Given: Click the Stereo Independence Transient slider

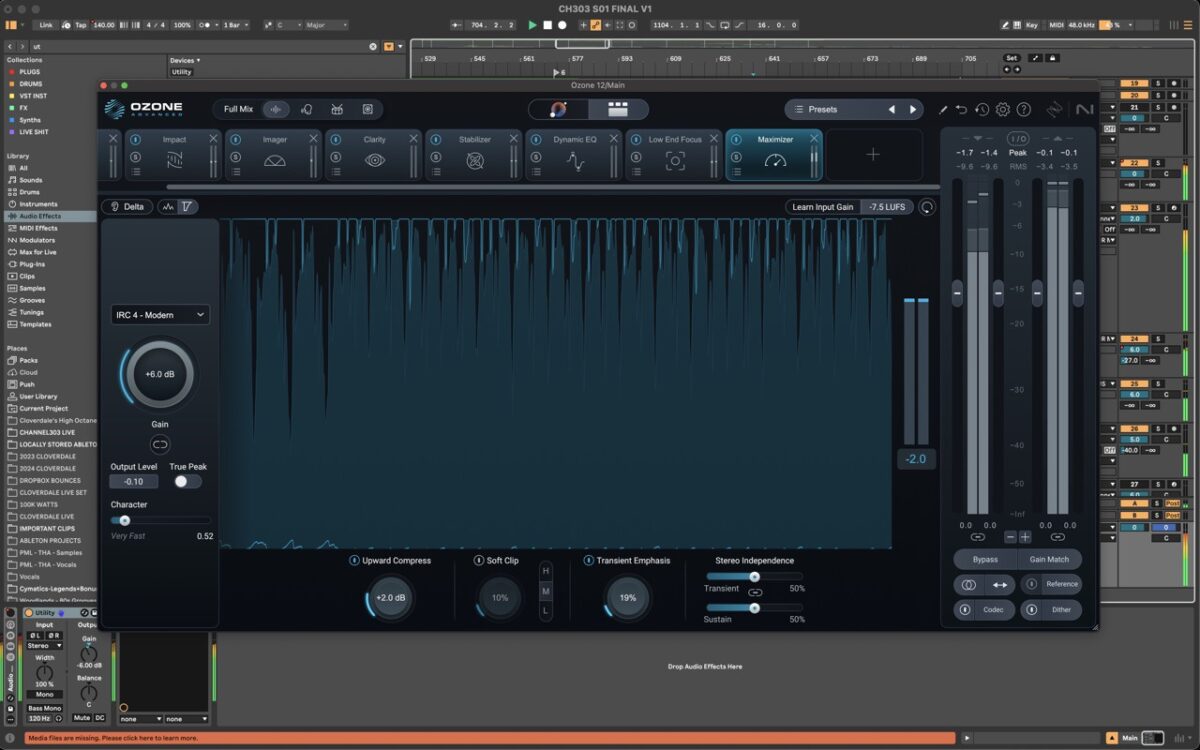Looking at the screenshot, I should pos(754,576).
